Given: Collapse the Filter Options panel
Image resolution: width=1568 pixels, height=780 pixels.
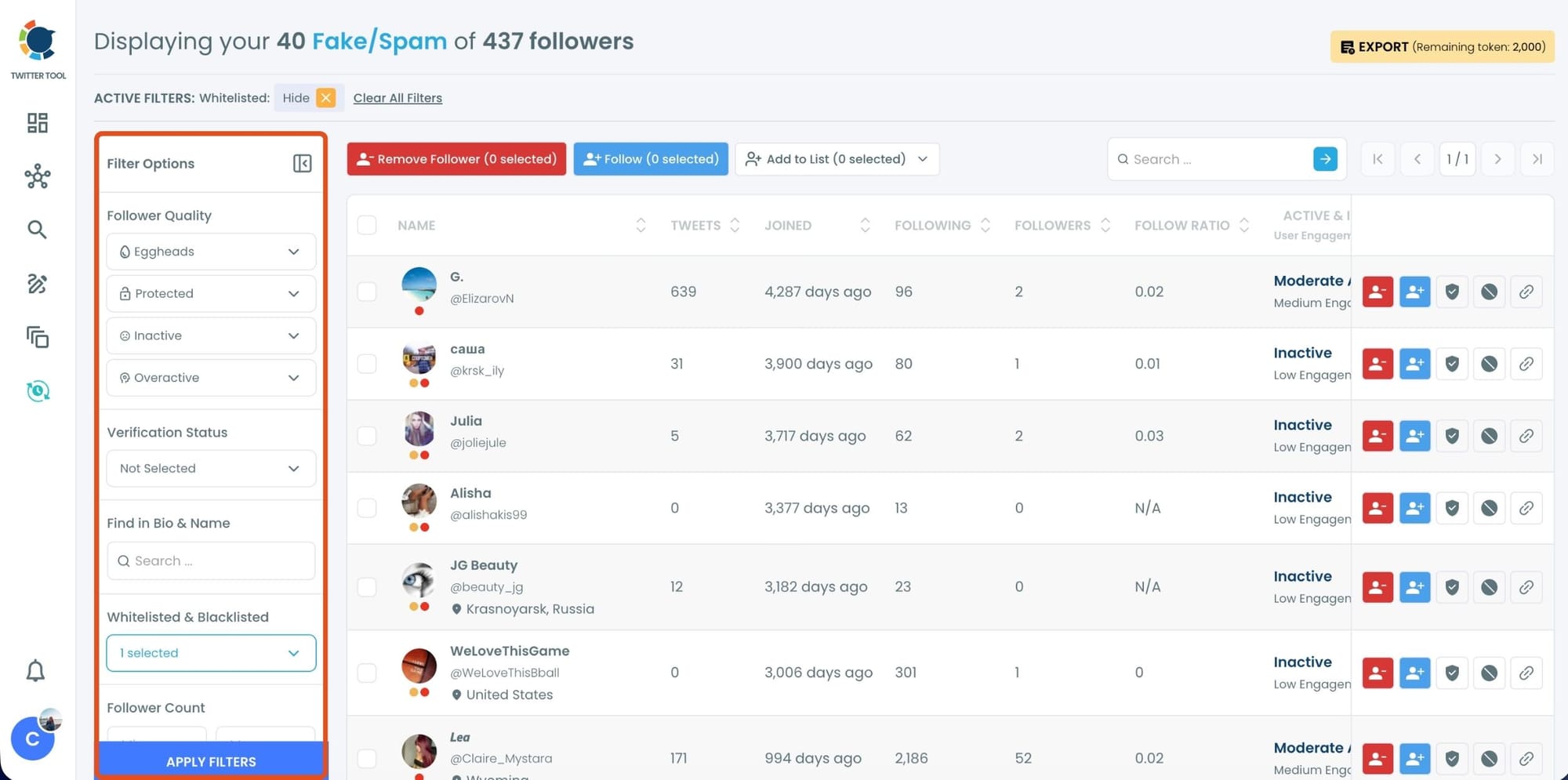Looking at the screenshot, I should (302, 163).
